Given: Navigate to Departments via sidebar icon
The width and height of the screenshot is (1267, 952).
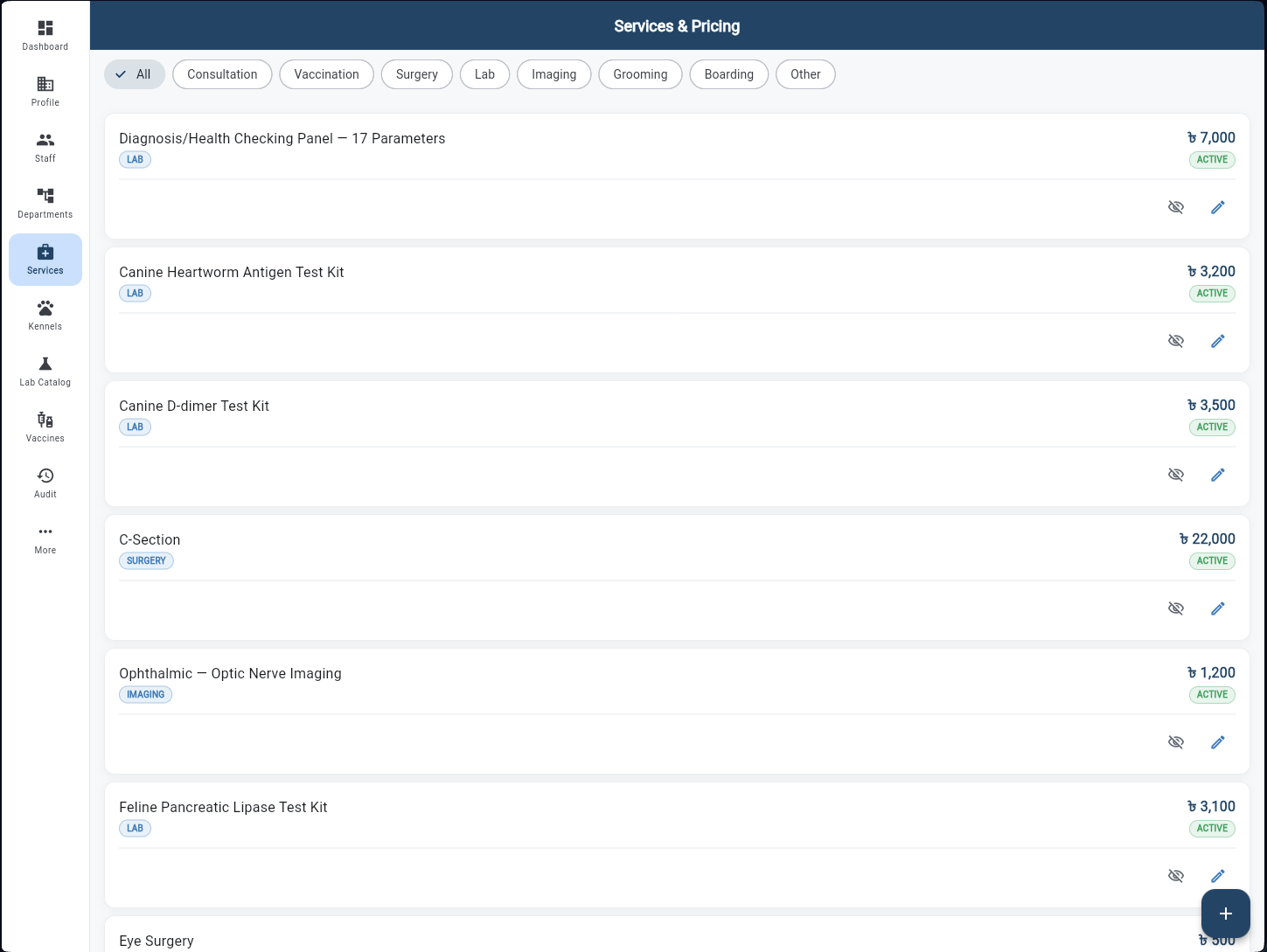Looking at the screenshot, I should click(x=45, y=203).
